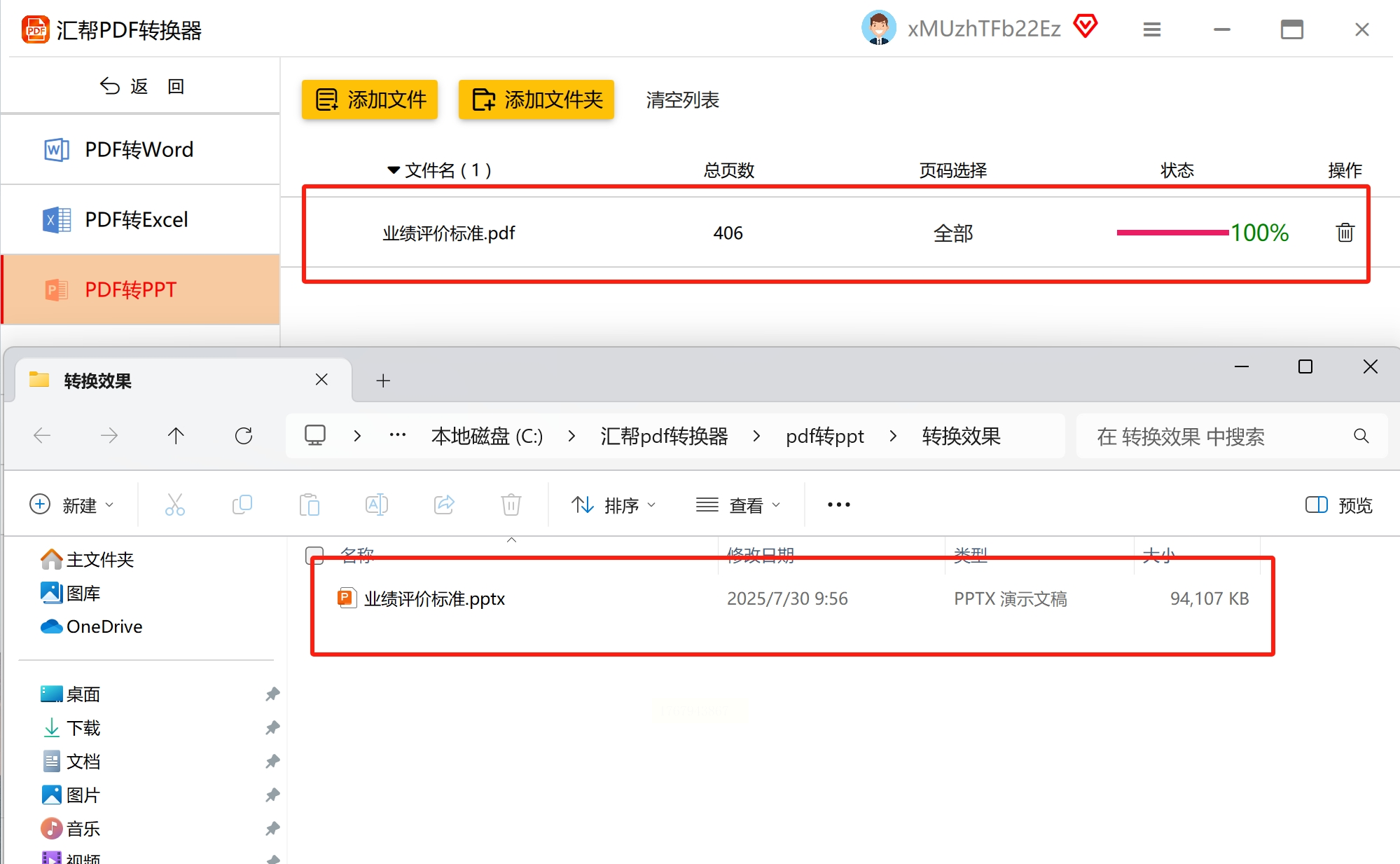Select PDF转Excel in the sidebar
The width and height of the screenshot is (1400, 864).
click(x=136, y=219)
